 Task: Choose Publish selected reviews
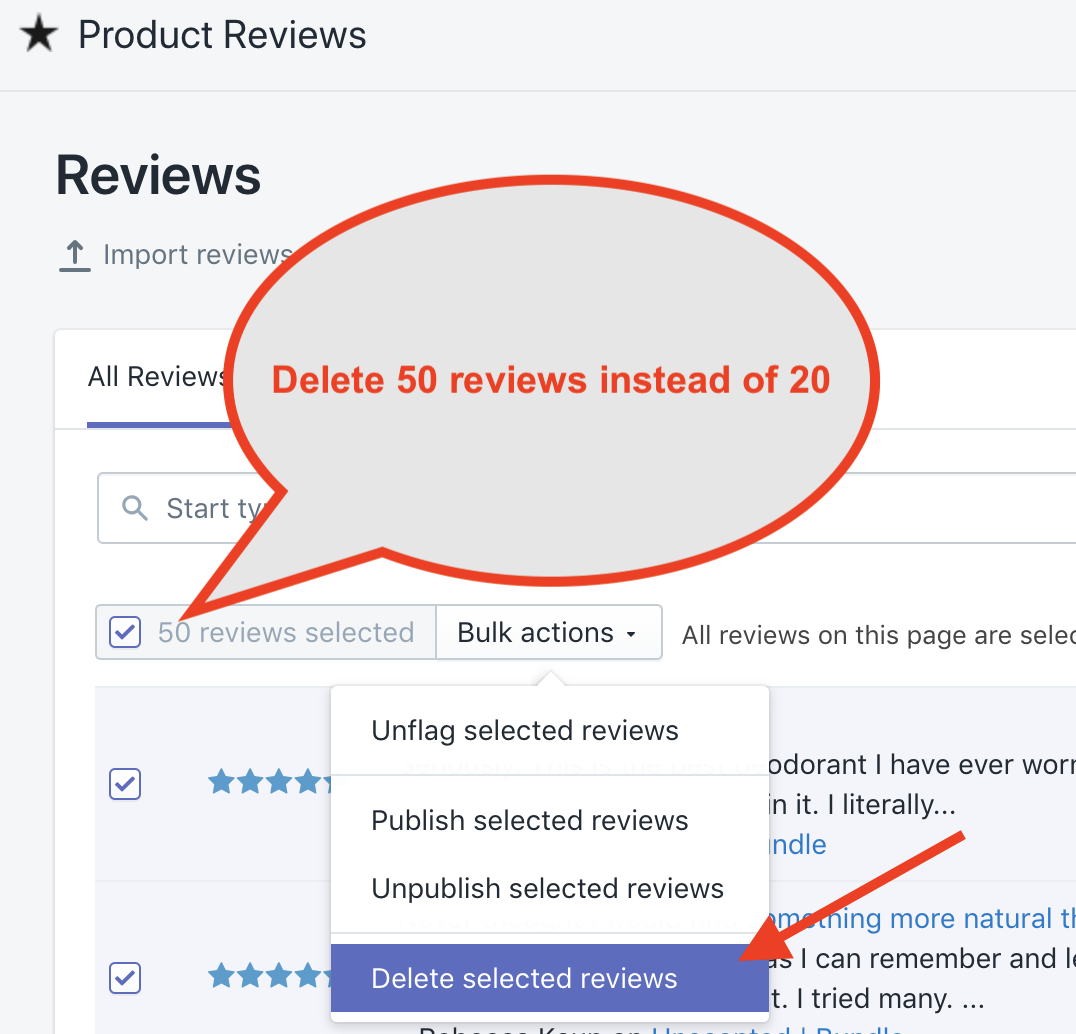click(549, 821)
